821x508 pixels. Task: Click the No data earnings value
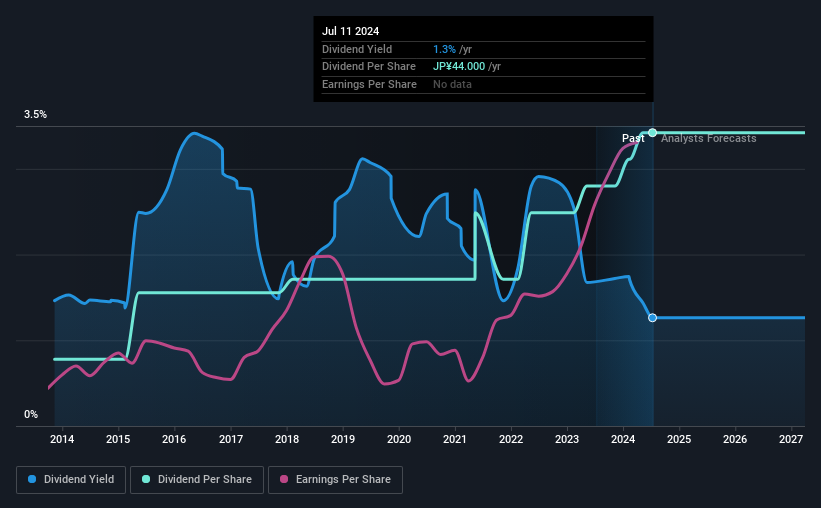[x=452, y=84]
